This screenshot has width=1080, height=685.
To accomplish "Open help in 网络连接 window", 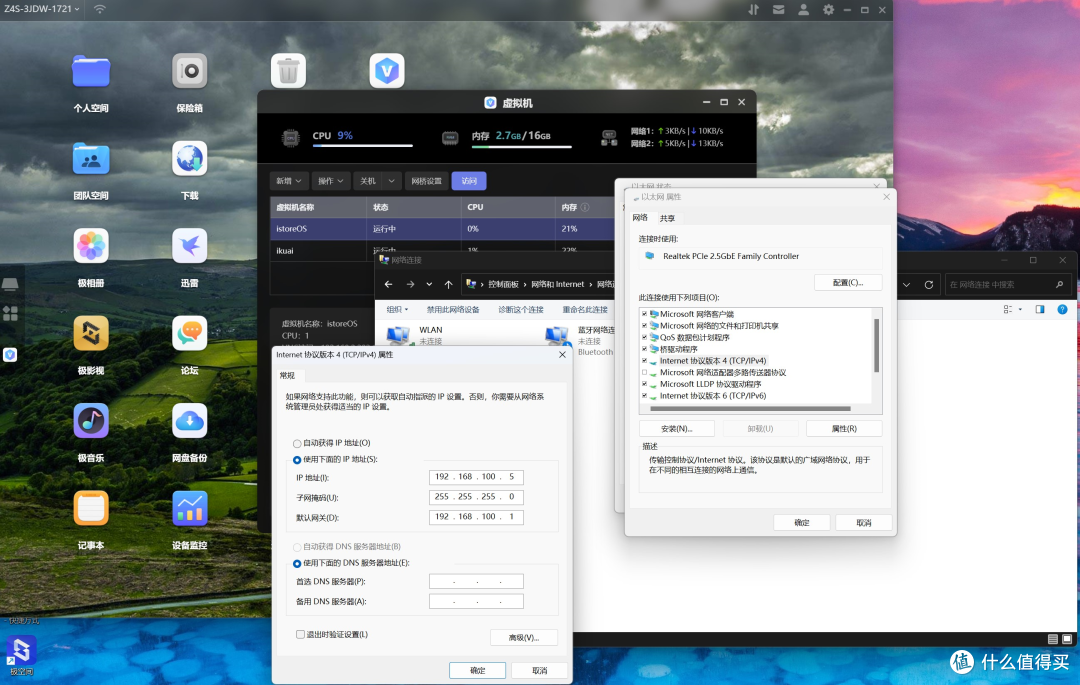I will click(x=1062, y=309).
